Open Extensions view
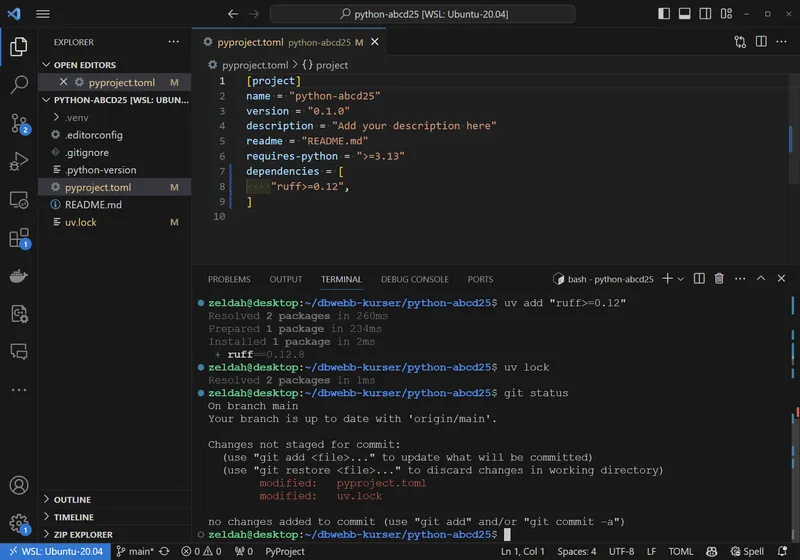800x560 pixels. click(19, 238)
